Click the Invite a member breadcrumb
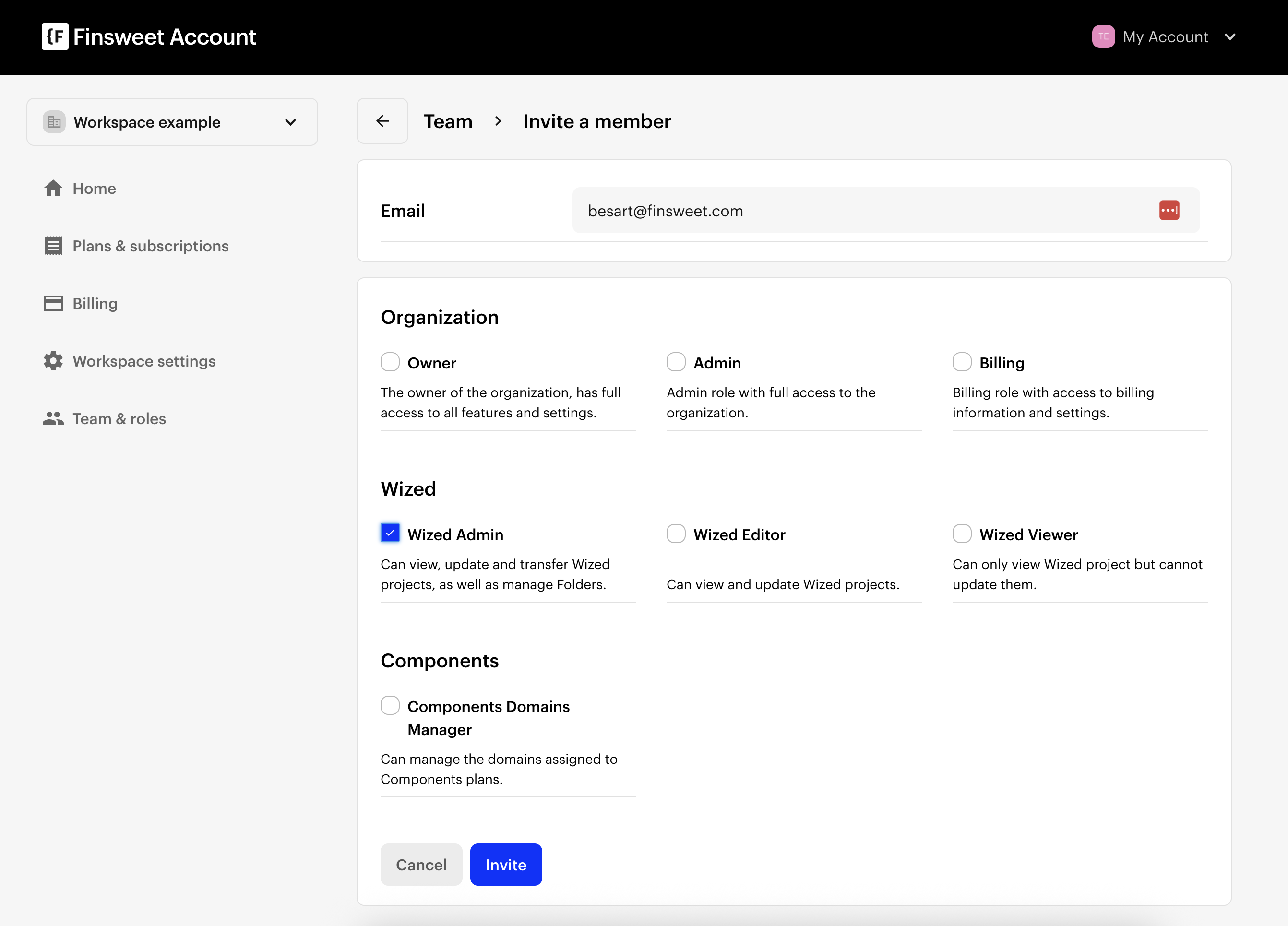The image size is (1288, 926). tap(597, 121)
